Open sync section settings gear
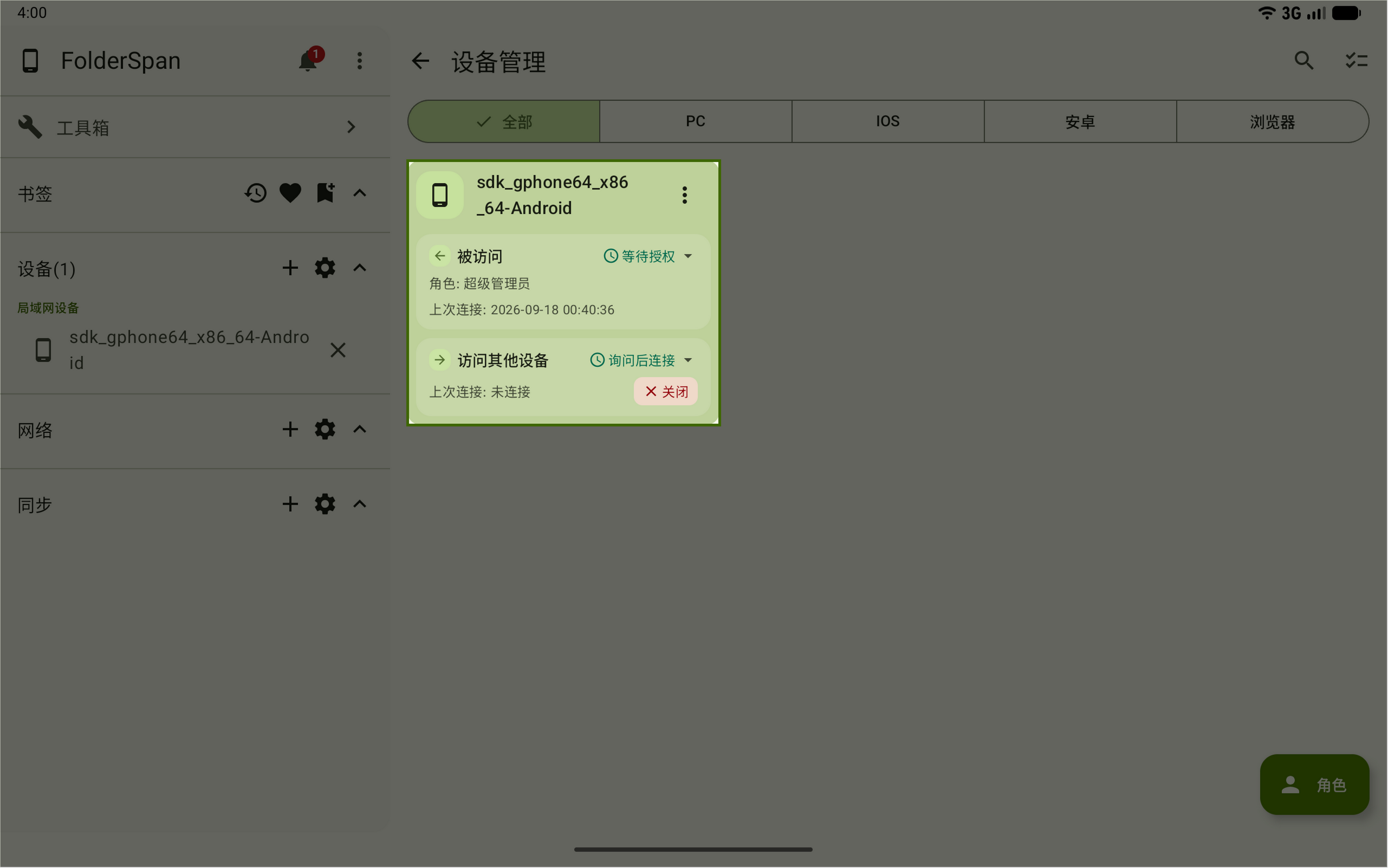The width and height of the screenshot is (1388, 868). [325, 504]
